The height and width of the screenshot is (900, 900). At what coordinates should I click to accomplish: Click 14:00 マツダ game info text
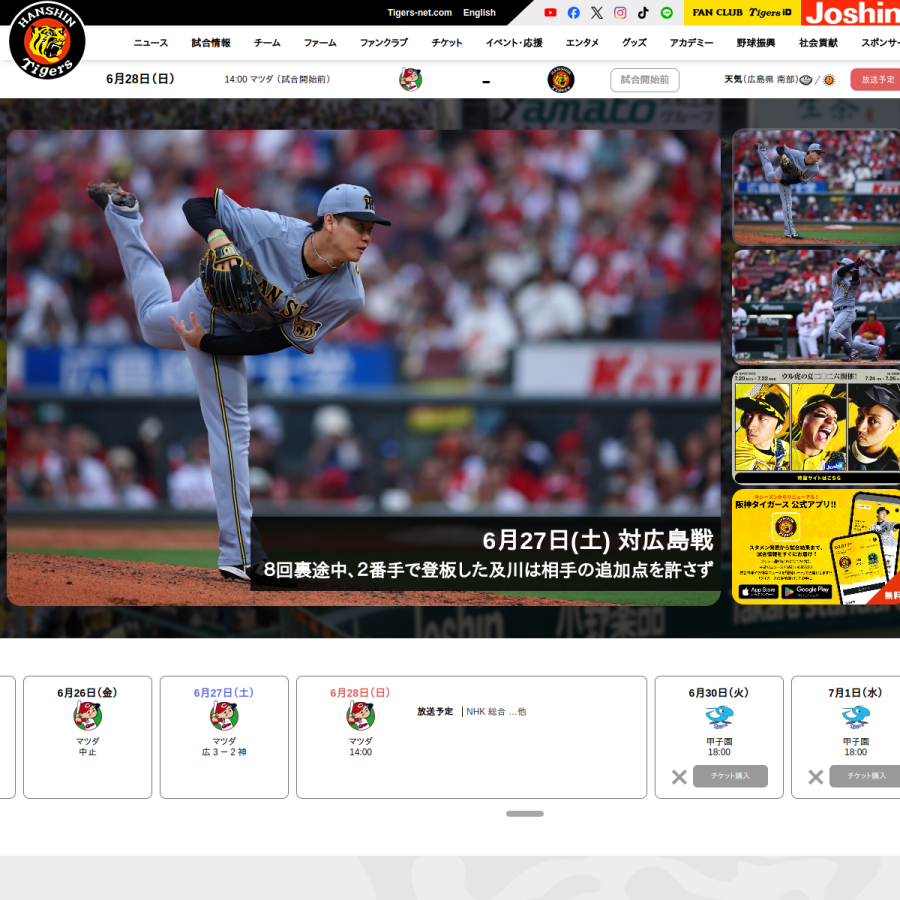(277, 79)
